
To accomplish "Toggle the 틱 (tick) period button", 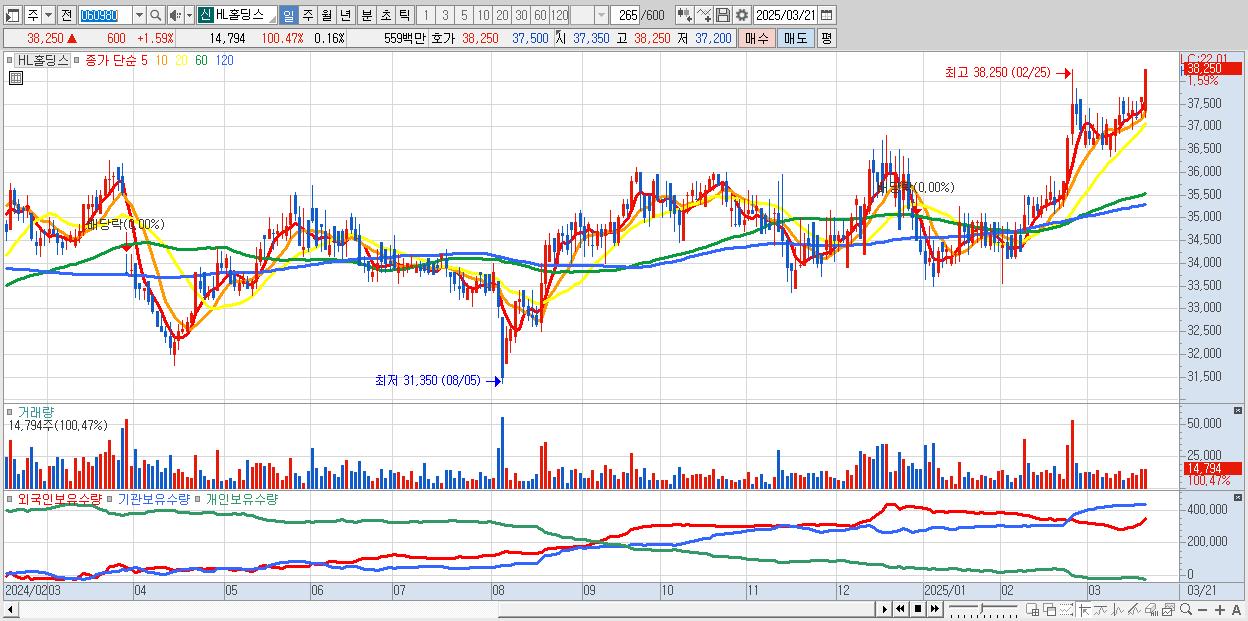I will (x=404, y=15).
